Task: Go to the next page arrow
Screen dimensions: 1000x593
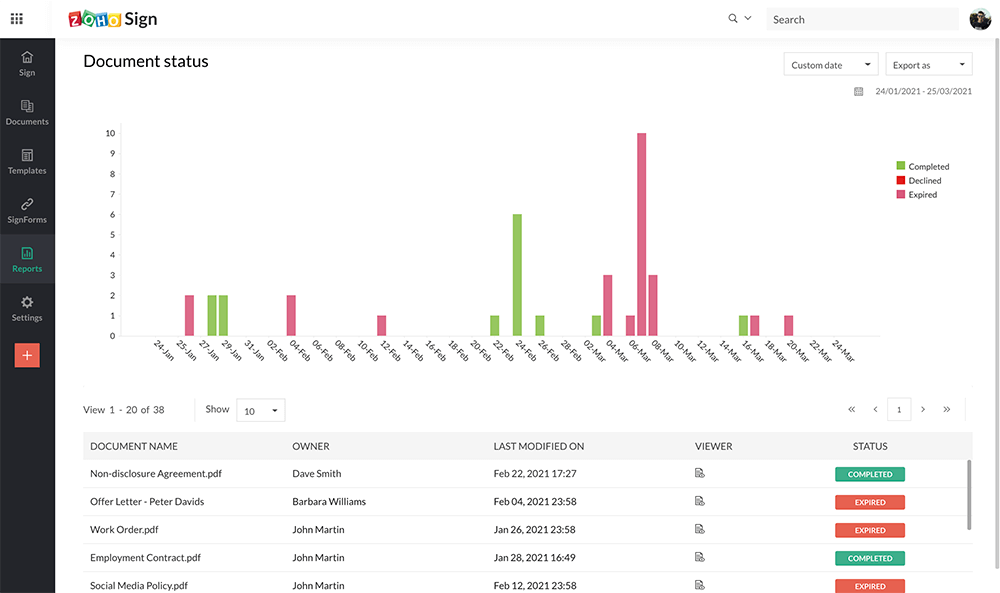Action: [923, 409]
